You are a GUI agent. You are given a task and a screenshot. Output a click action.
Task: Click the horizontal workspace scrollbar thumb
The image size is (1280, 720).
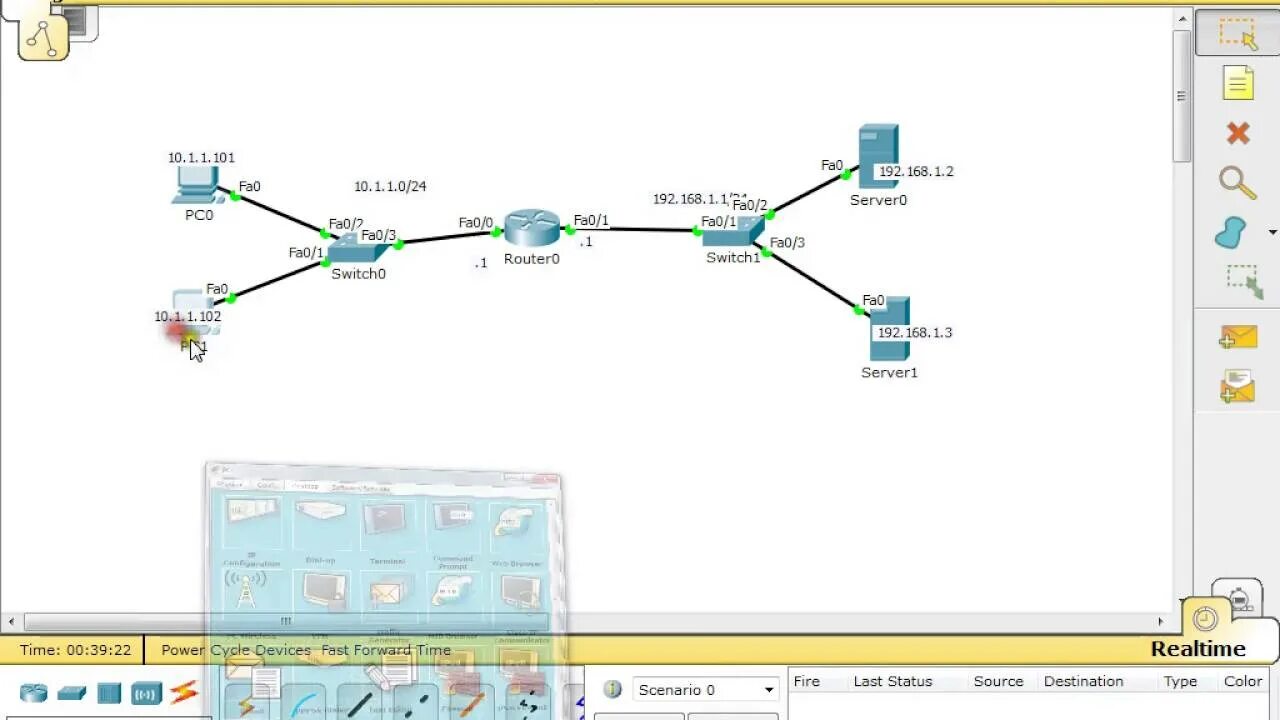pyautogui.click(x=286, y=621)
